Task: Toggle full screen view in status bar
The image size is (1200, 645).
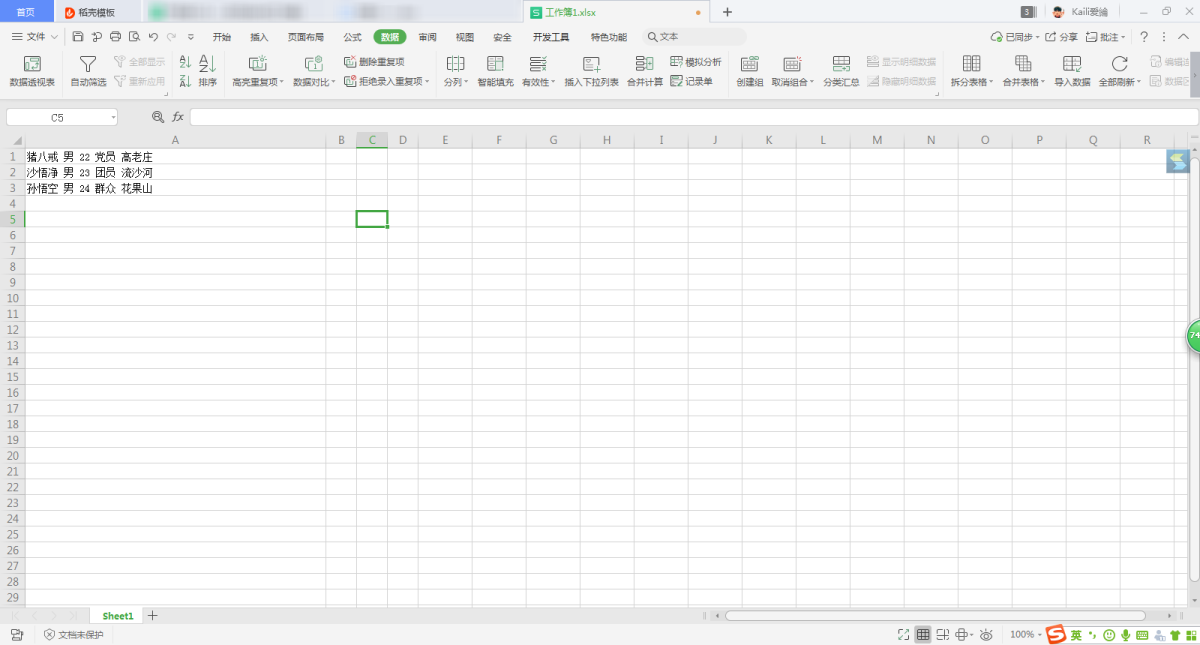Action: 903,635
